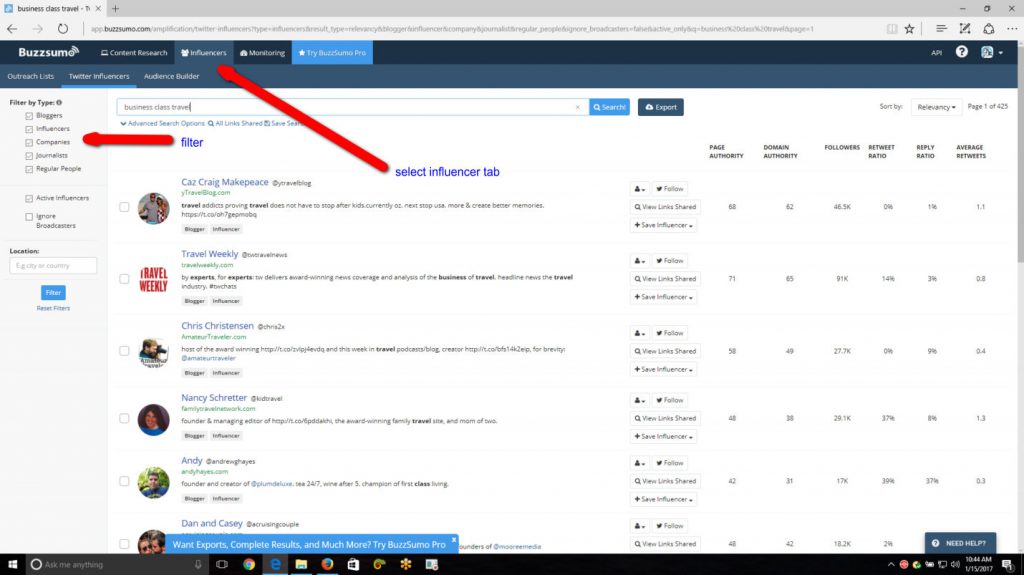The width and height of the screenshot is (1024, 575).
Task: Click the BuzzSumo logo
Action: (48, 52)
